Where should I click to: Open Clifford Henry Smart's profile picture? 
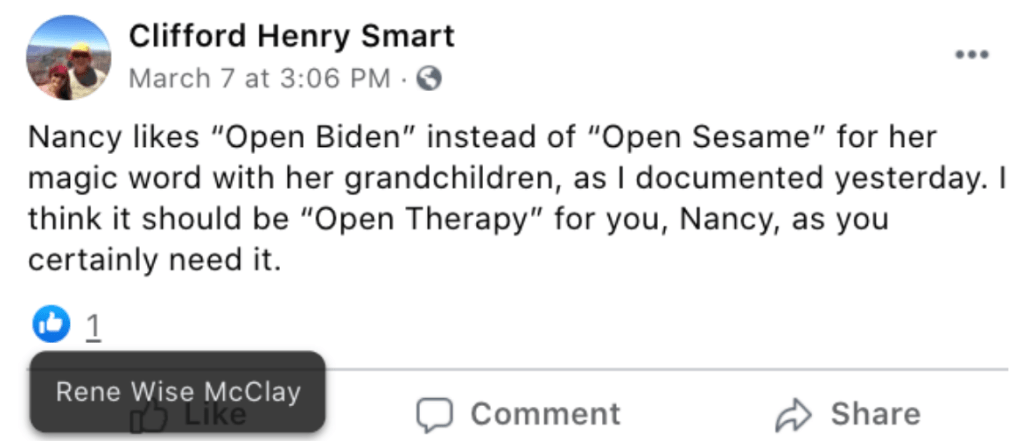click(x=67, y=58)
